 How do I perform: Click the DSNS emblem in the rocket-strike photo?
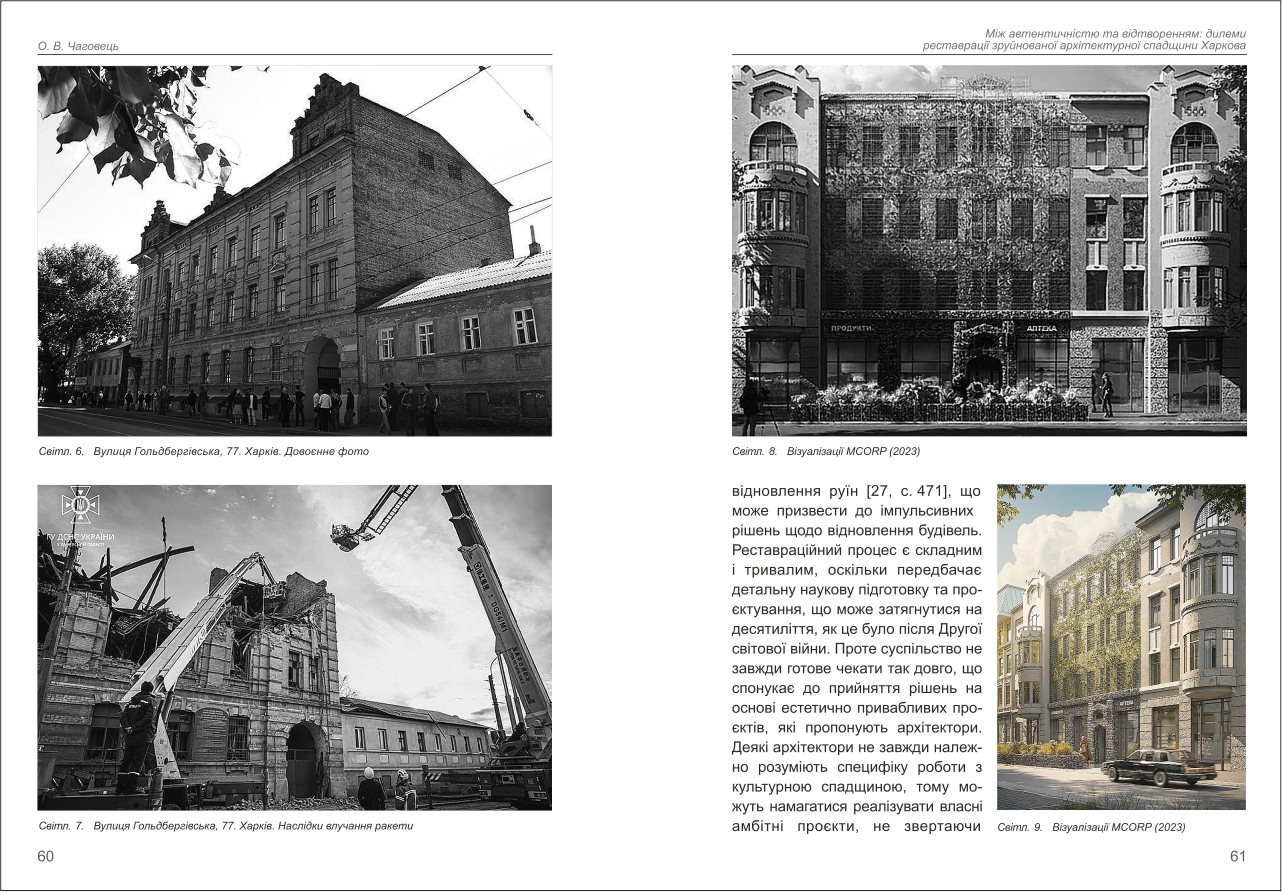(79, 506)
